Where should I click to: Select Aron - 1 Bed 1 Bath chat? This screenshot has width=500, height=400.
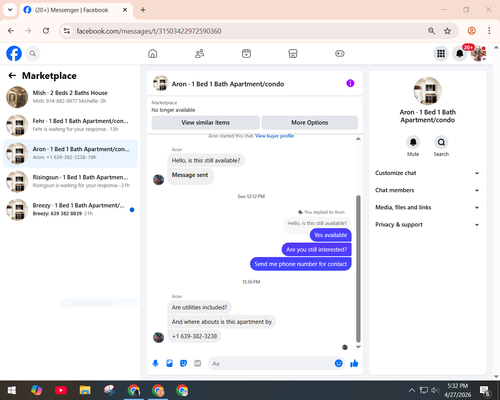tap(70, 153)
